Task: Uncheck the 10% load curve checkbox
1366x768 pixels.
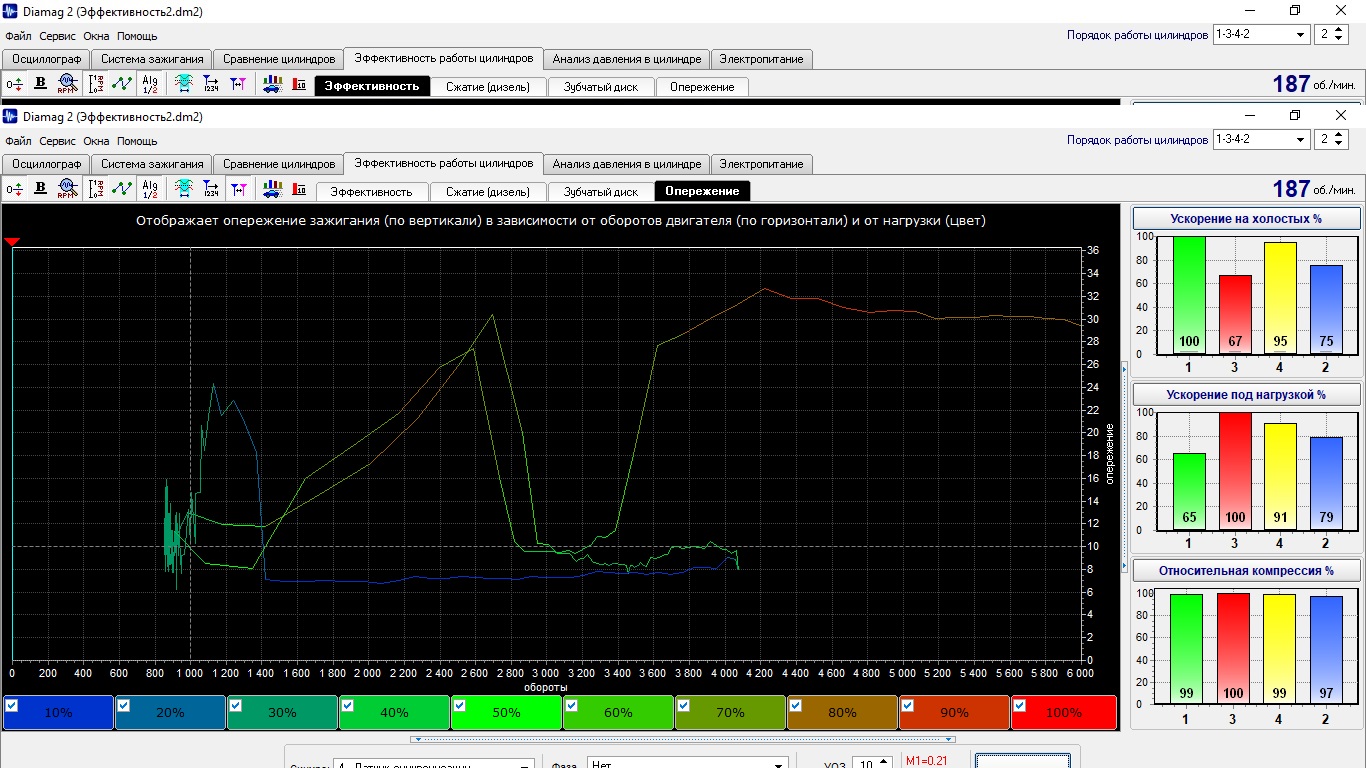Action: pos(11,705)
